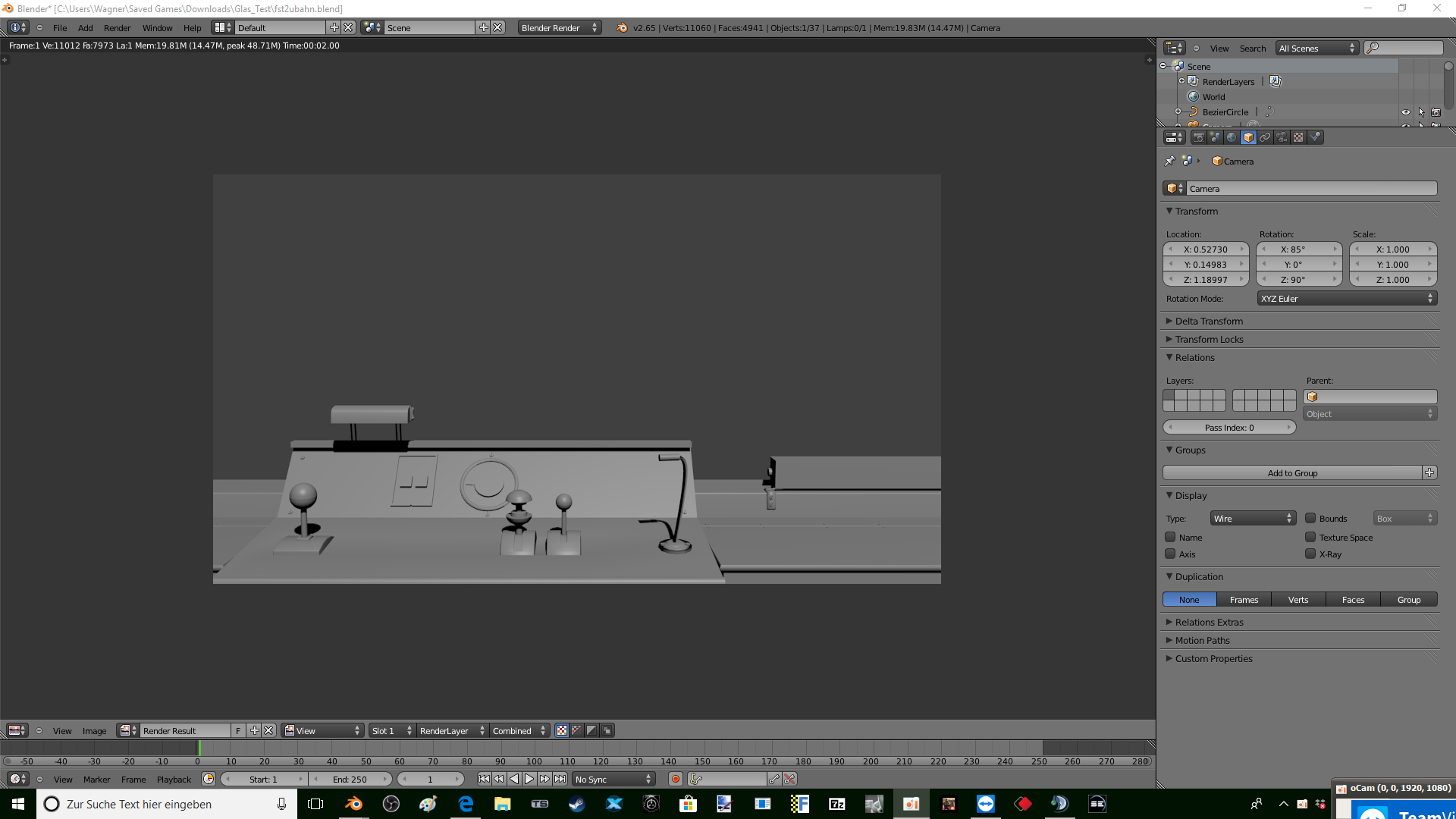Click the Add to Group button
1456x819 pixels.
coord(1292,473)
